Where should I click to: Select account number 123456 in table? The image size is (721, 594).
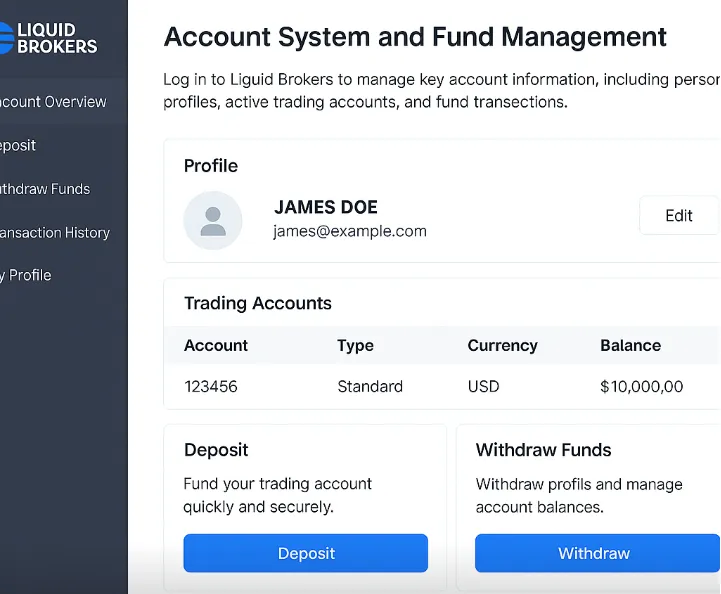[211, 386]
